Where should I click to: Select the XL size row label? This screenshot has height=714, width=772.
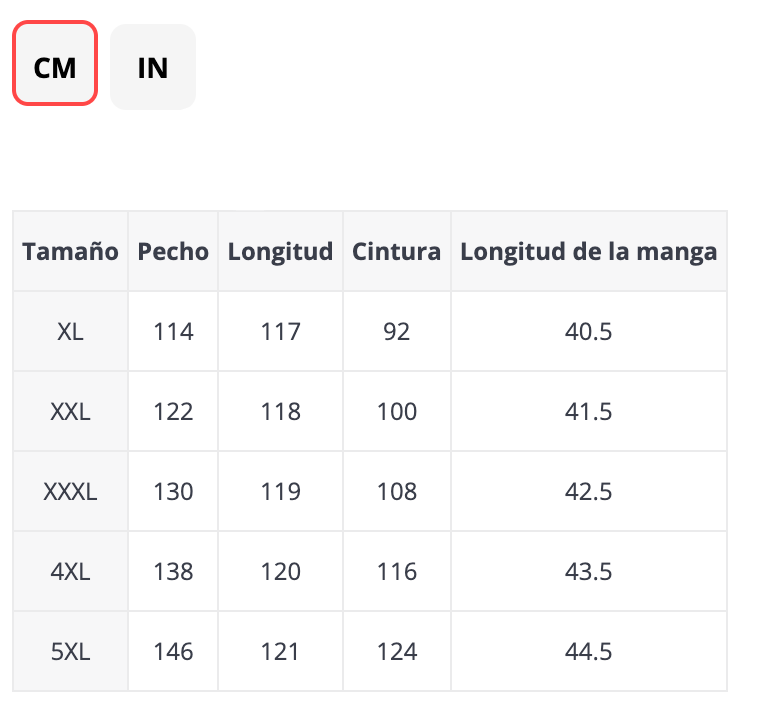(71, 331)
